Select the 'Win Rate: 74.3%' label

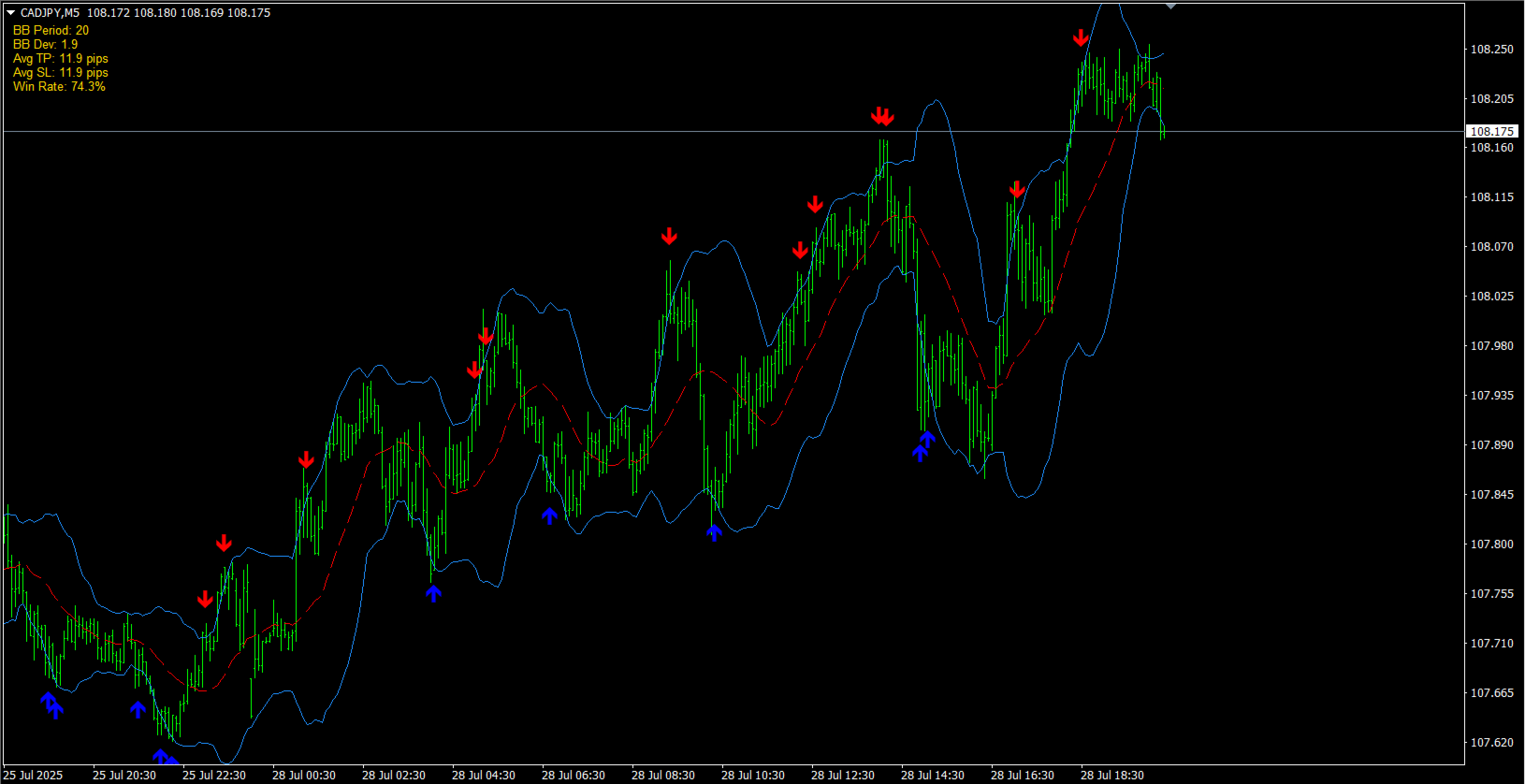point(59,86)
